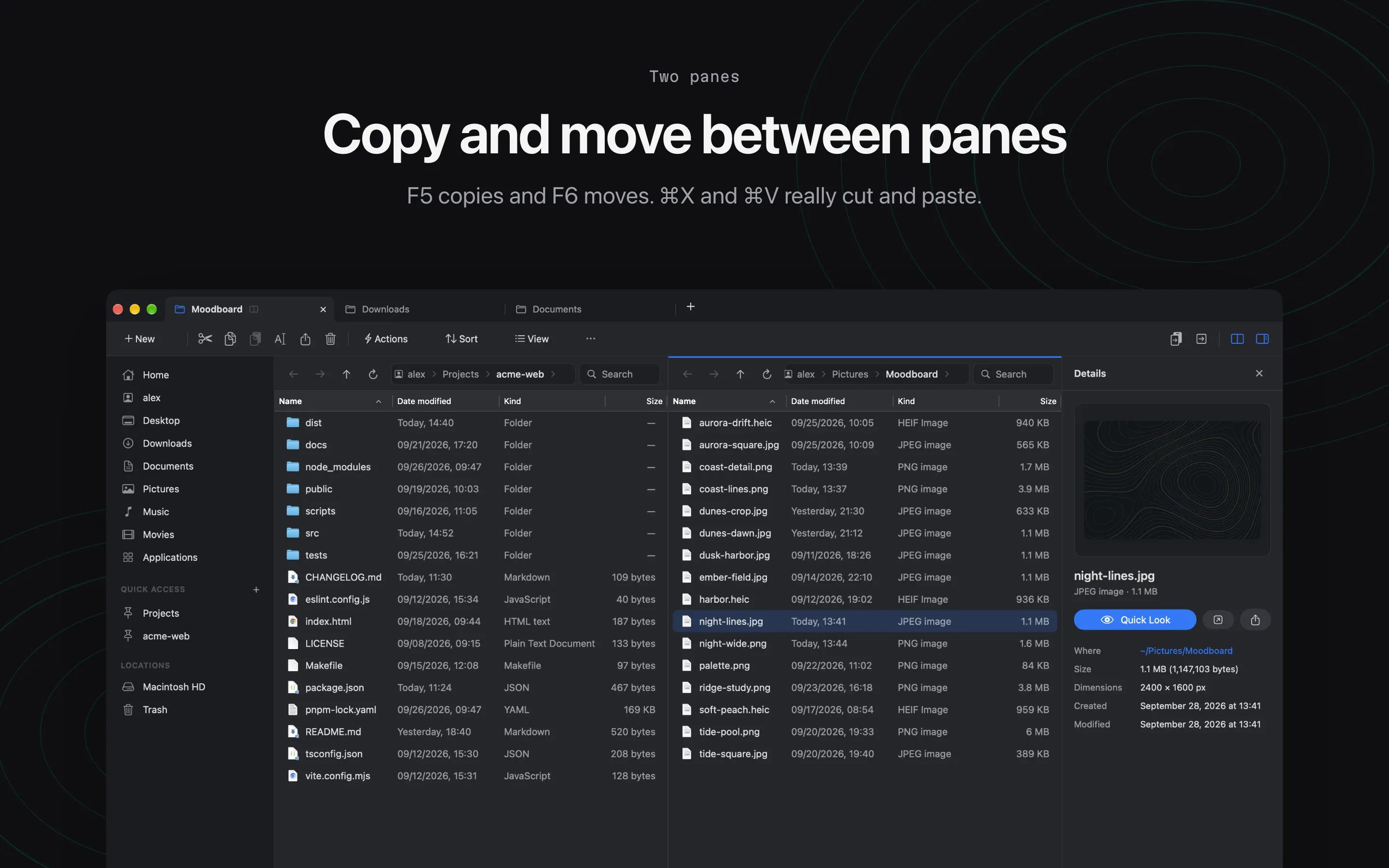
Task: Toggle split icon on Moodboard tab
Action: 254,309
